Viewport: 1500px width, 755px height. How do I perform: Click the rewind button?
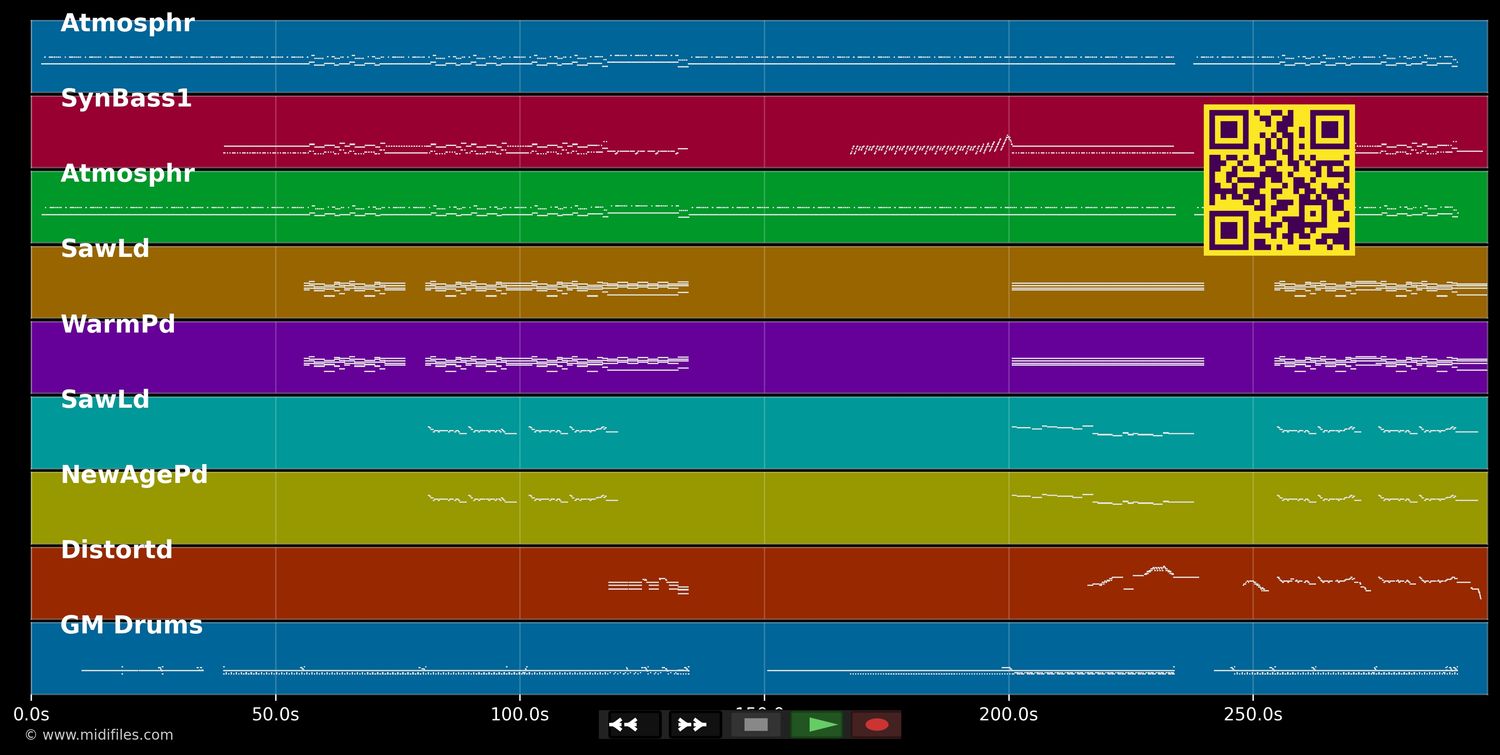point(634,725)
